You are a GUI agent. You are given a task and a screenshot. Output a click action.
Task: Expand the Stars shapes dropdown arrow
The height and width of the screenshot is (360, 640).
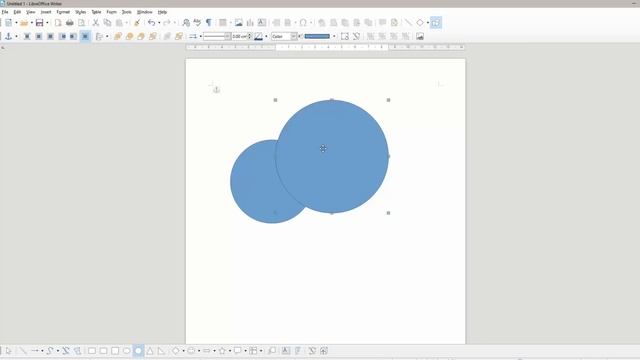click(230, 351)
